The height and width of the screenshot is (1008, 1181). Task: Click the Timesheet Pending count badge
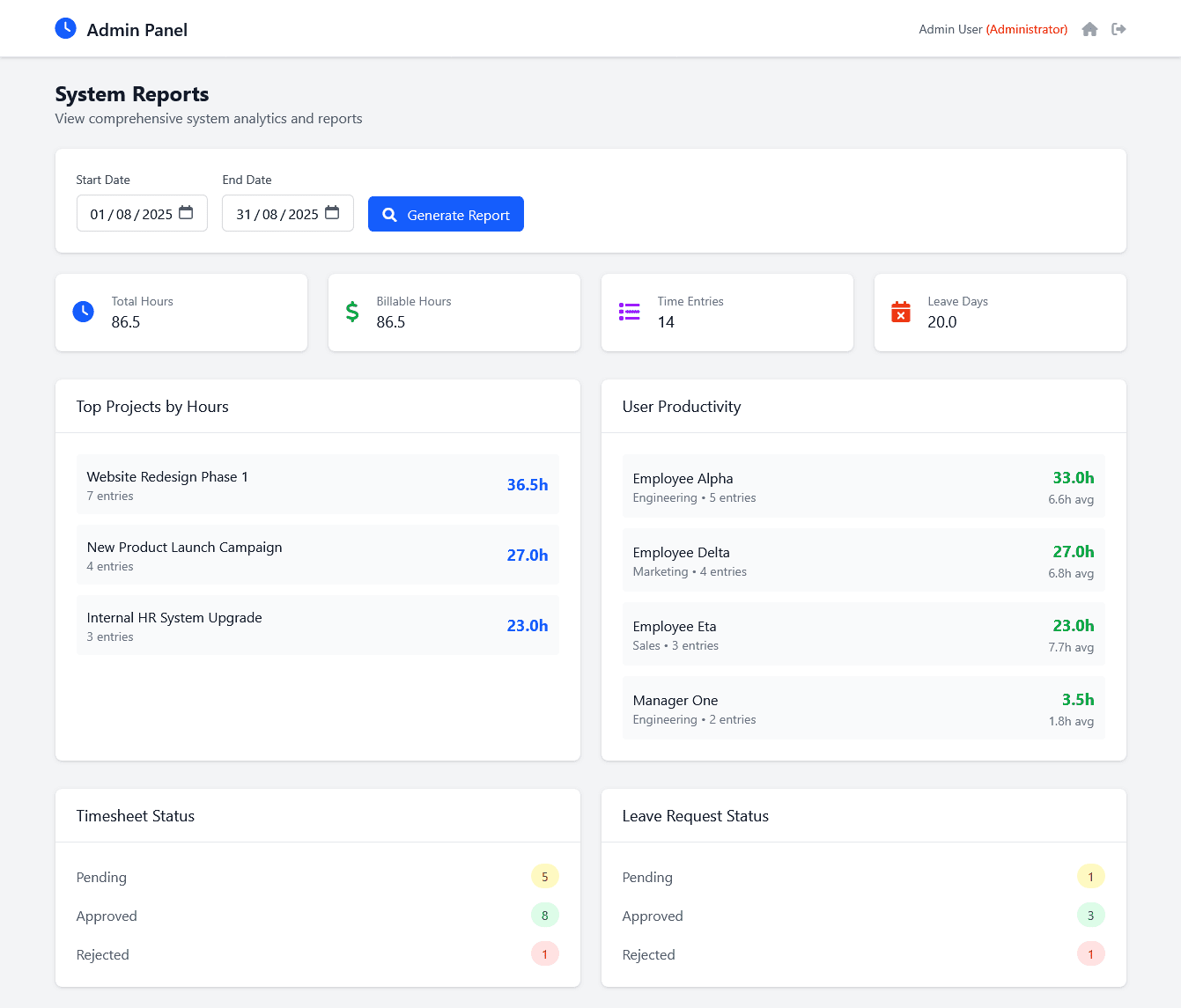tap(544, 877)
